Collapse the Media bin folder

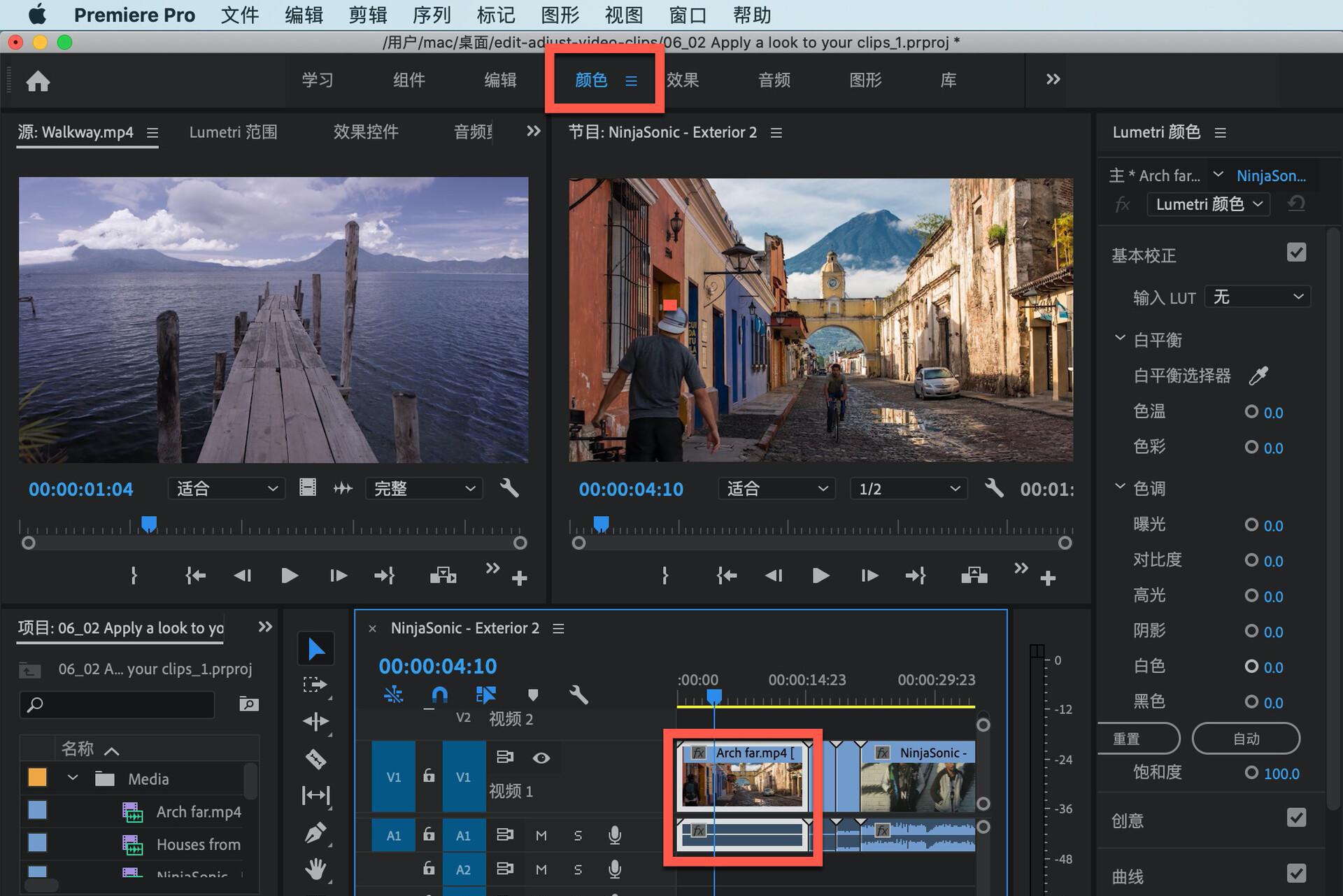coord(73,778)
